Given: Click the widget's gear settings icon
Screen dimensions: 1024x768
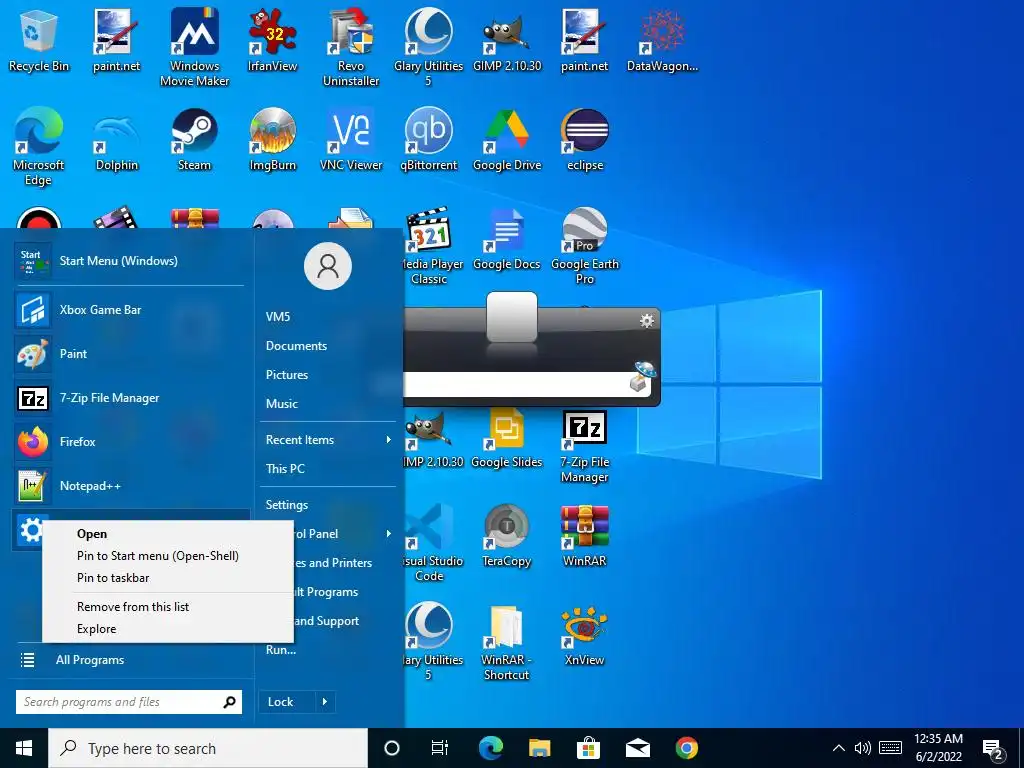Looking at the screenshot, I should pos(647,321).
